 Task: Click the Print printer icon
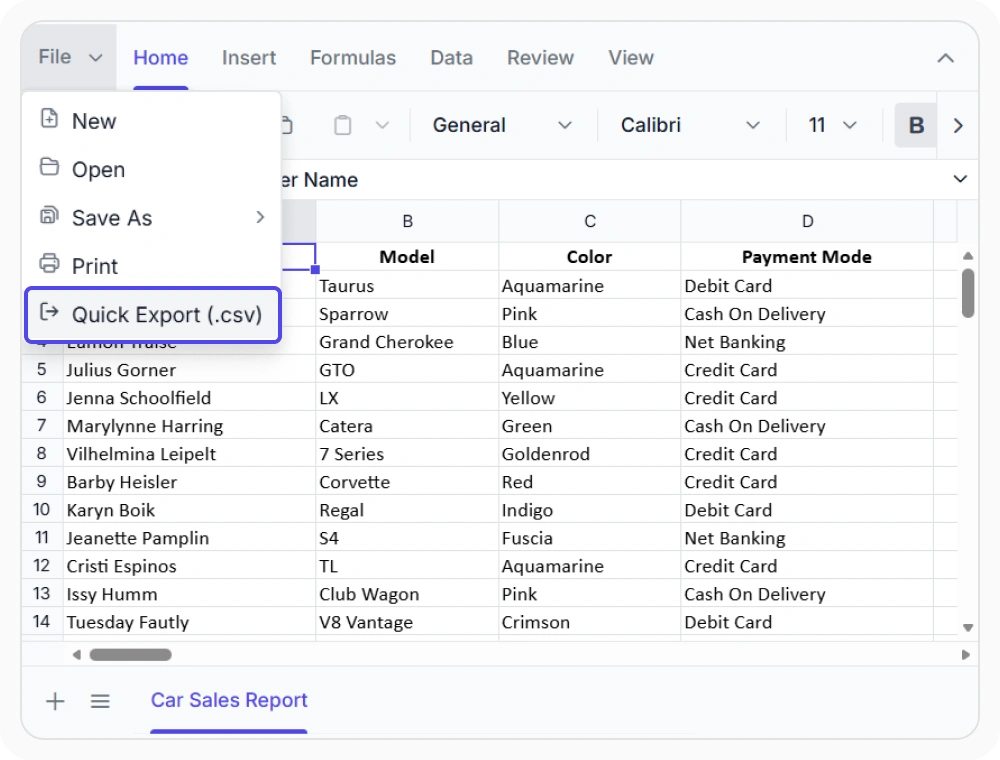[49, 263]
